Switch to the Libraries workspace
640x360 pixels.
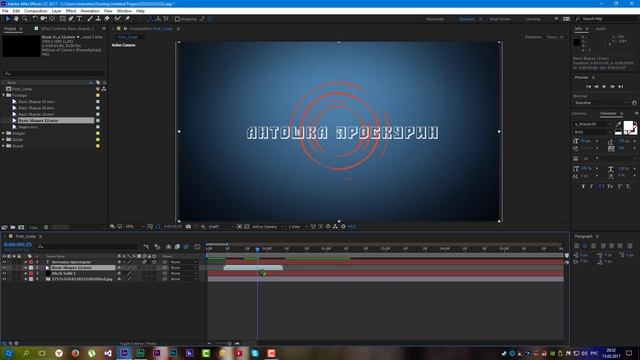(533, 19)
